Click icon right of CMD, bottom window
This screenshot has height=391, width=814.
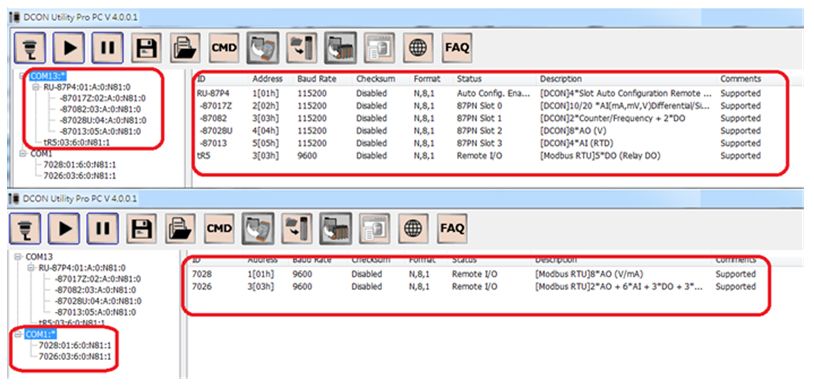coord(258,228)
